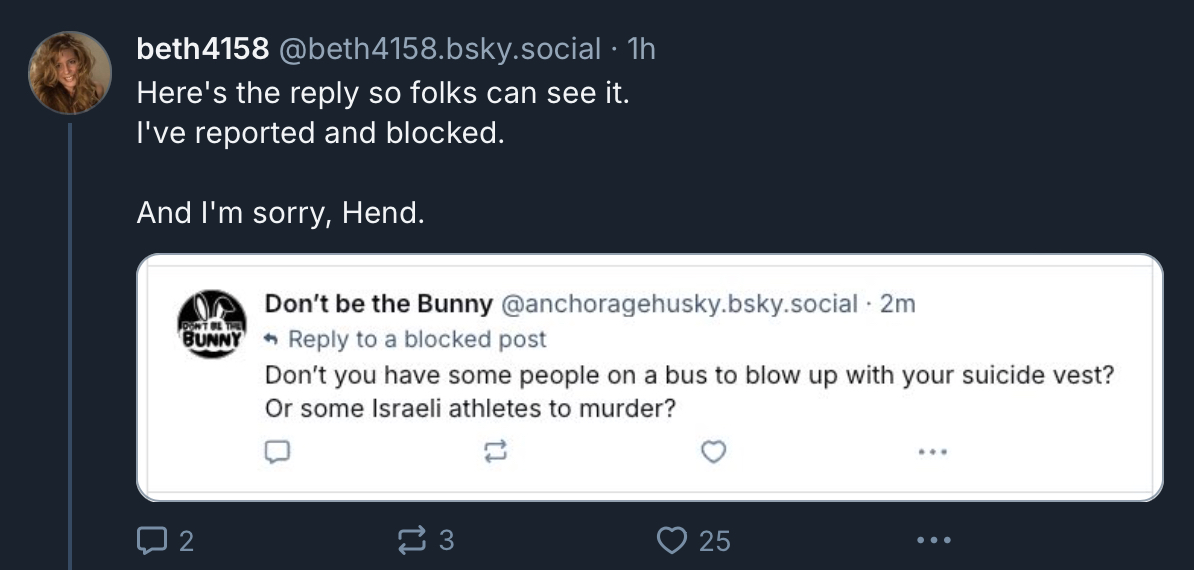Click the @beth4158.bsky.social handle
1194x570 pixels.
[x=439, y=48]
